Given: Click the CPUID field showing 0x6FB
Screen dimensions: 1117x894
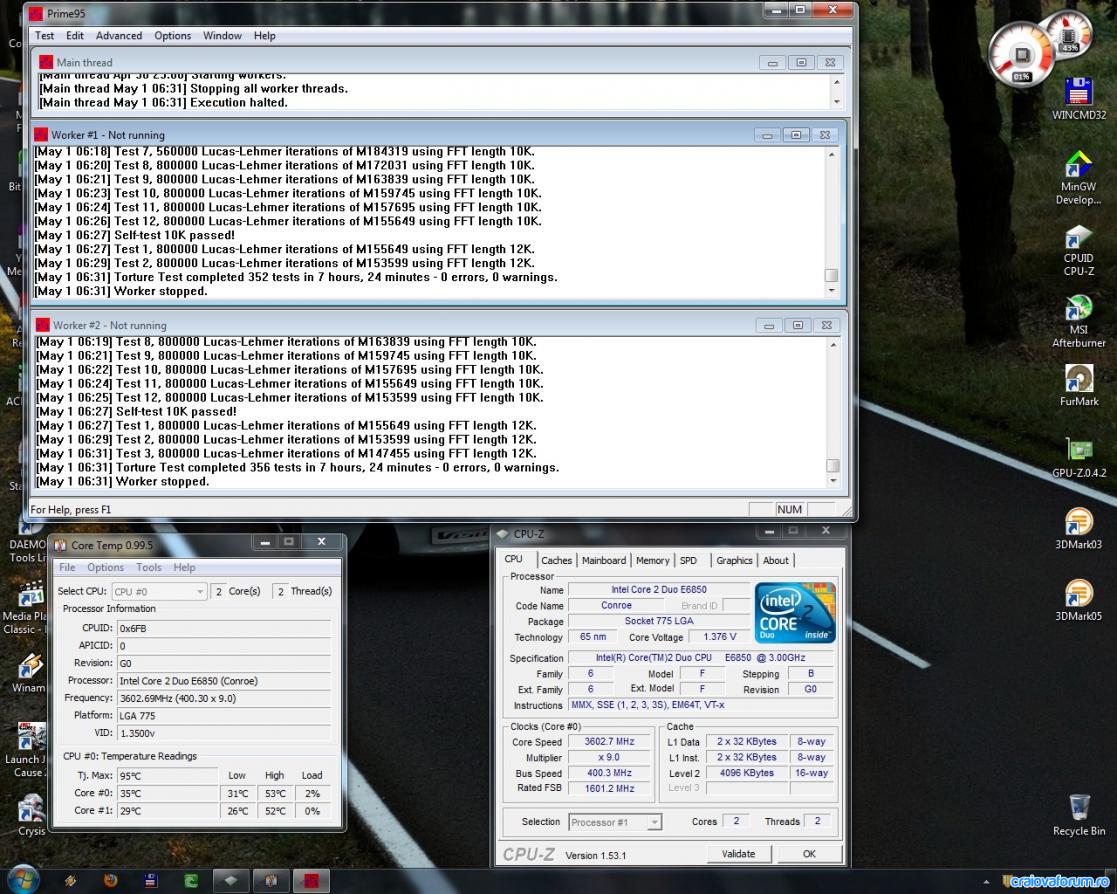Looking at the screenshot, I should click(224, 628).
